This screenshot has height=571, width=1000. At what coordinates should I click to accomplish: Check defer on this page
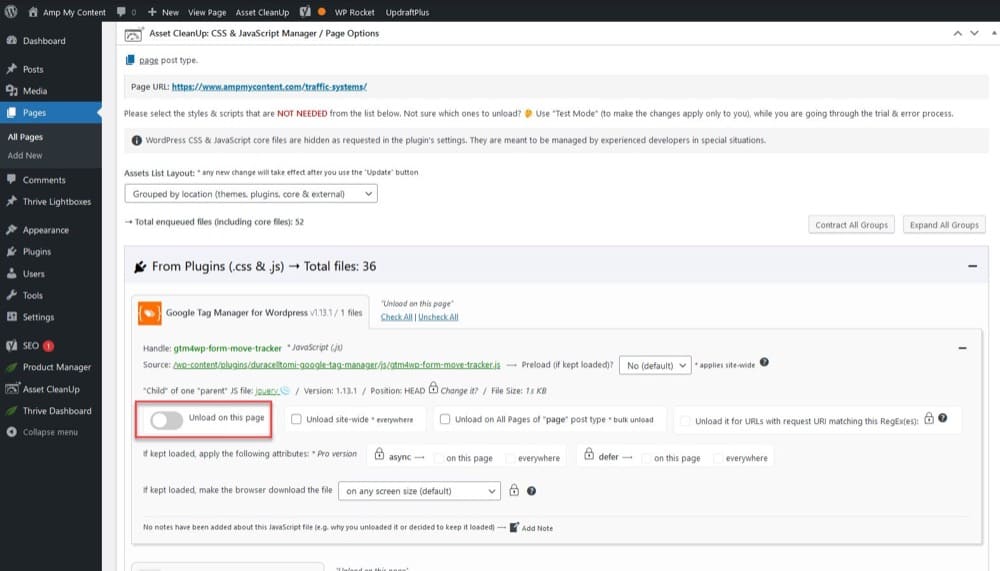[646, 458]
